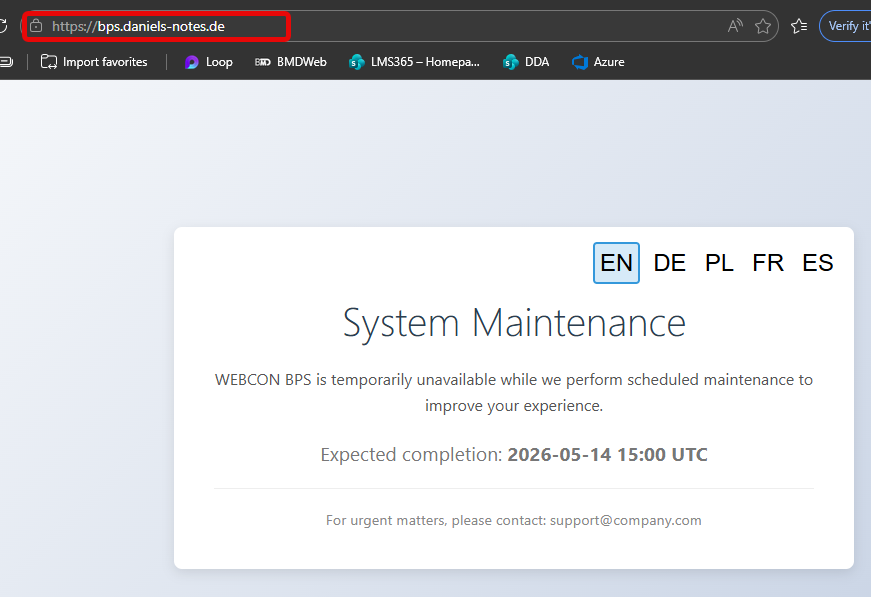Open the Loop bookmark
The height and width of the screenshot is (597, 871).
point(208,62)
